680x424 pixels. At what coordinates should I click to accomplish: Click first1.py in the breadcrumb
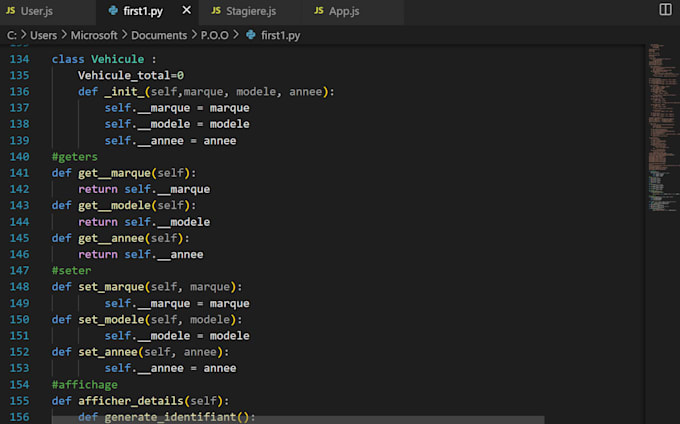(x=281, y=35)
